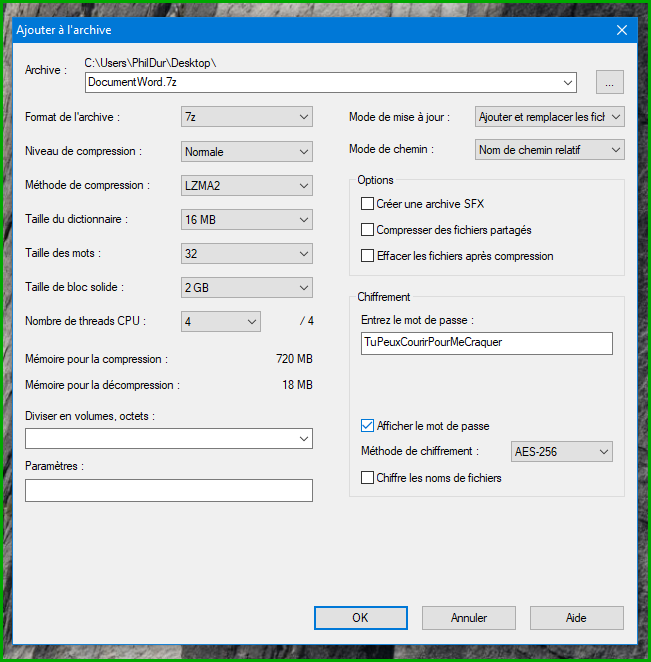The height and width of the screenshot is (662, 651).
Task: Click the password field with TuPeuxCourirPourMeCraquer
Action: click(487, 343)
